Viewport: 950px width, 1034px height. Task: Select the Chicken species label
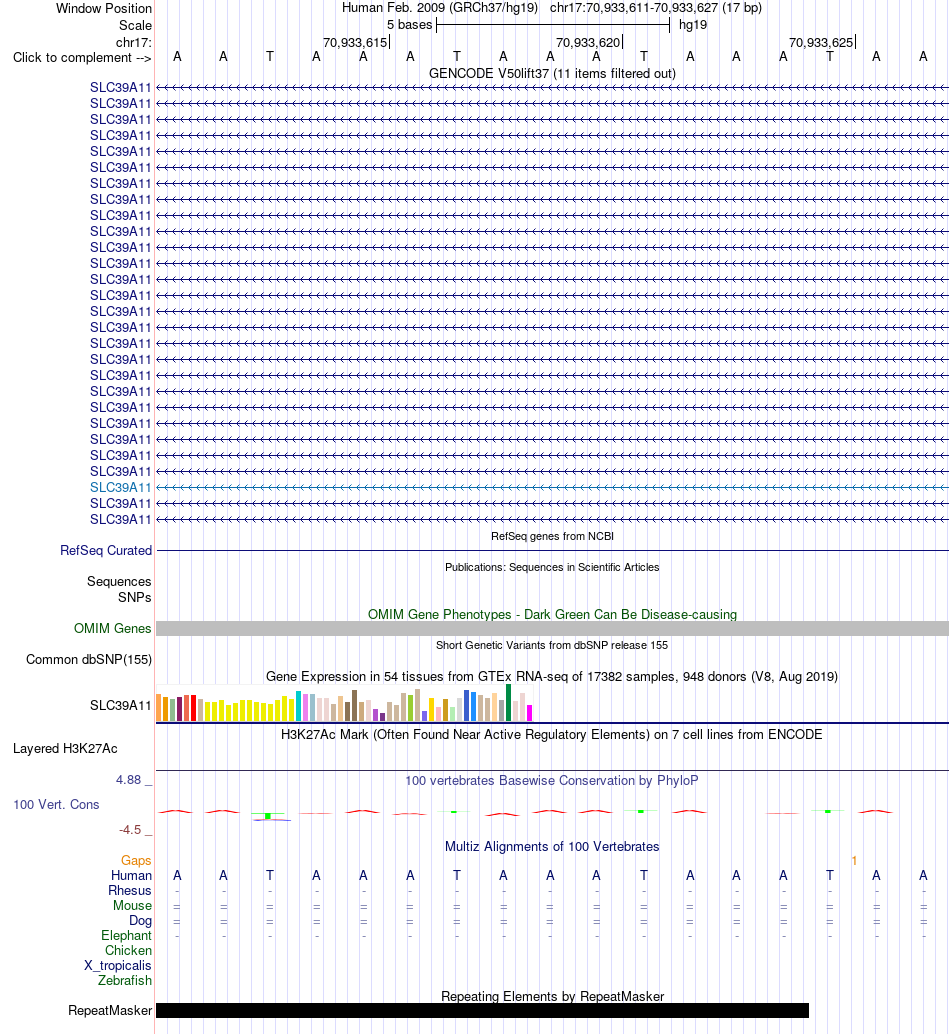tap(129, 951)
